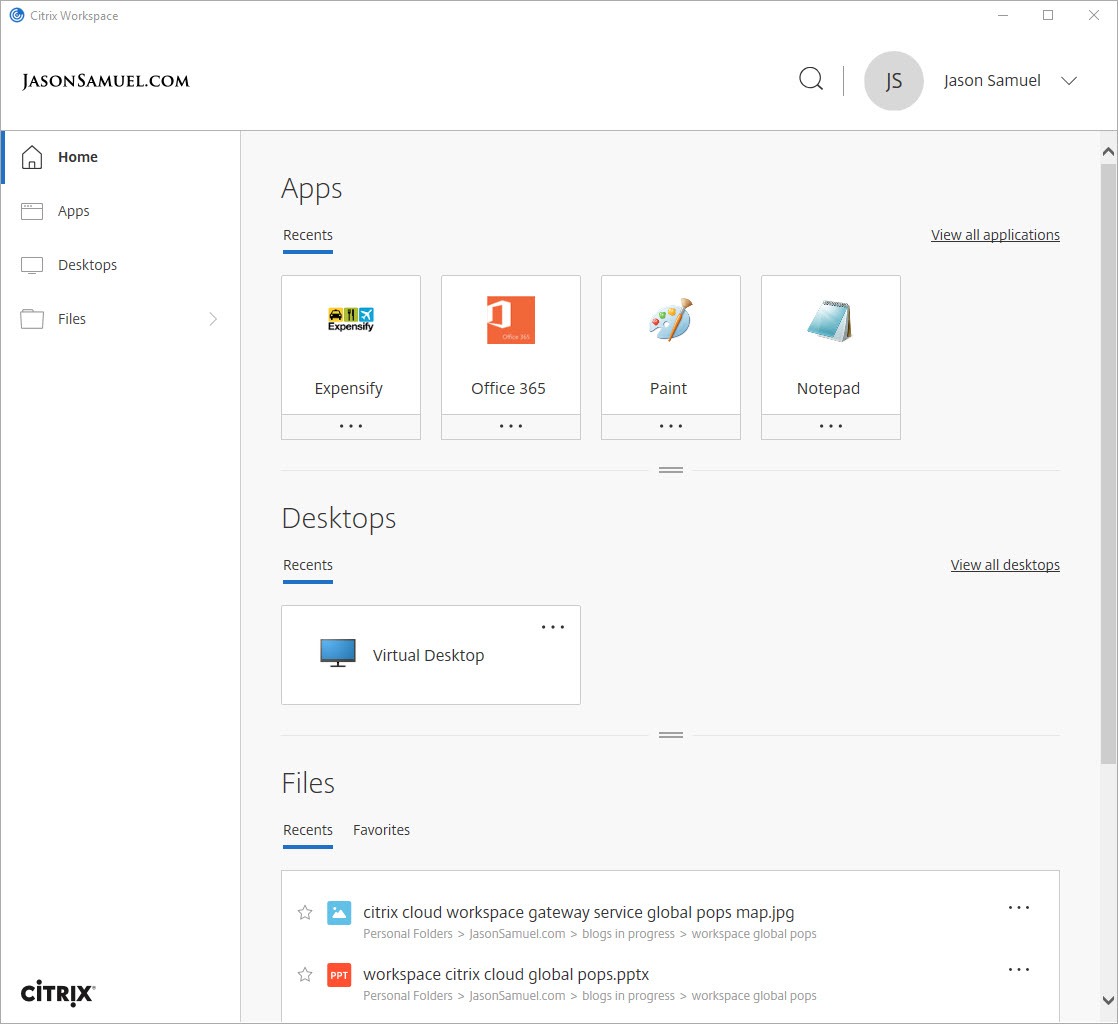Switch to the Favorites tab under Files

pyautogui.click(x=381, y=830)
